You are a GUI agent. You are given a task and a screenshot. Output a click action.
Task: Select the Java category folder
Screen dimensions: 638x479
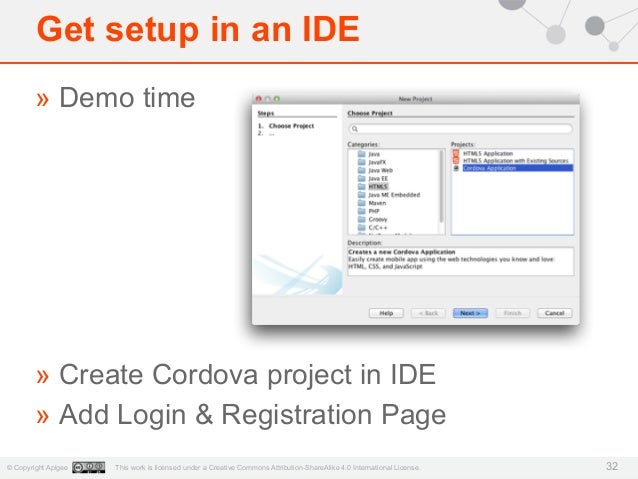point(374,154)
